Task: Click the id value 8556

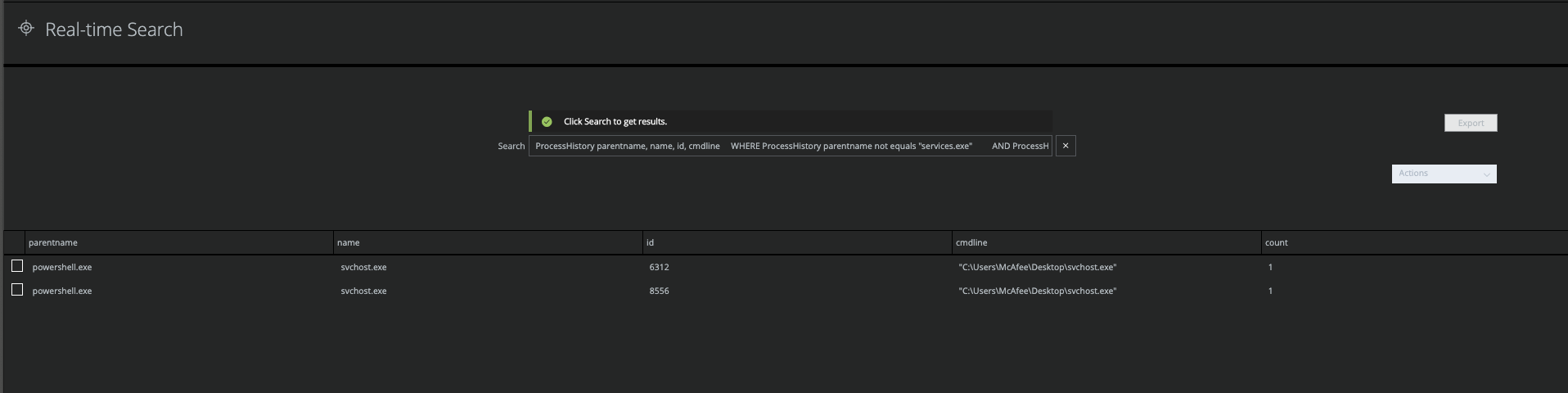Action: (659, 291)
